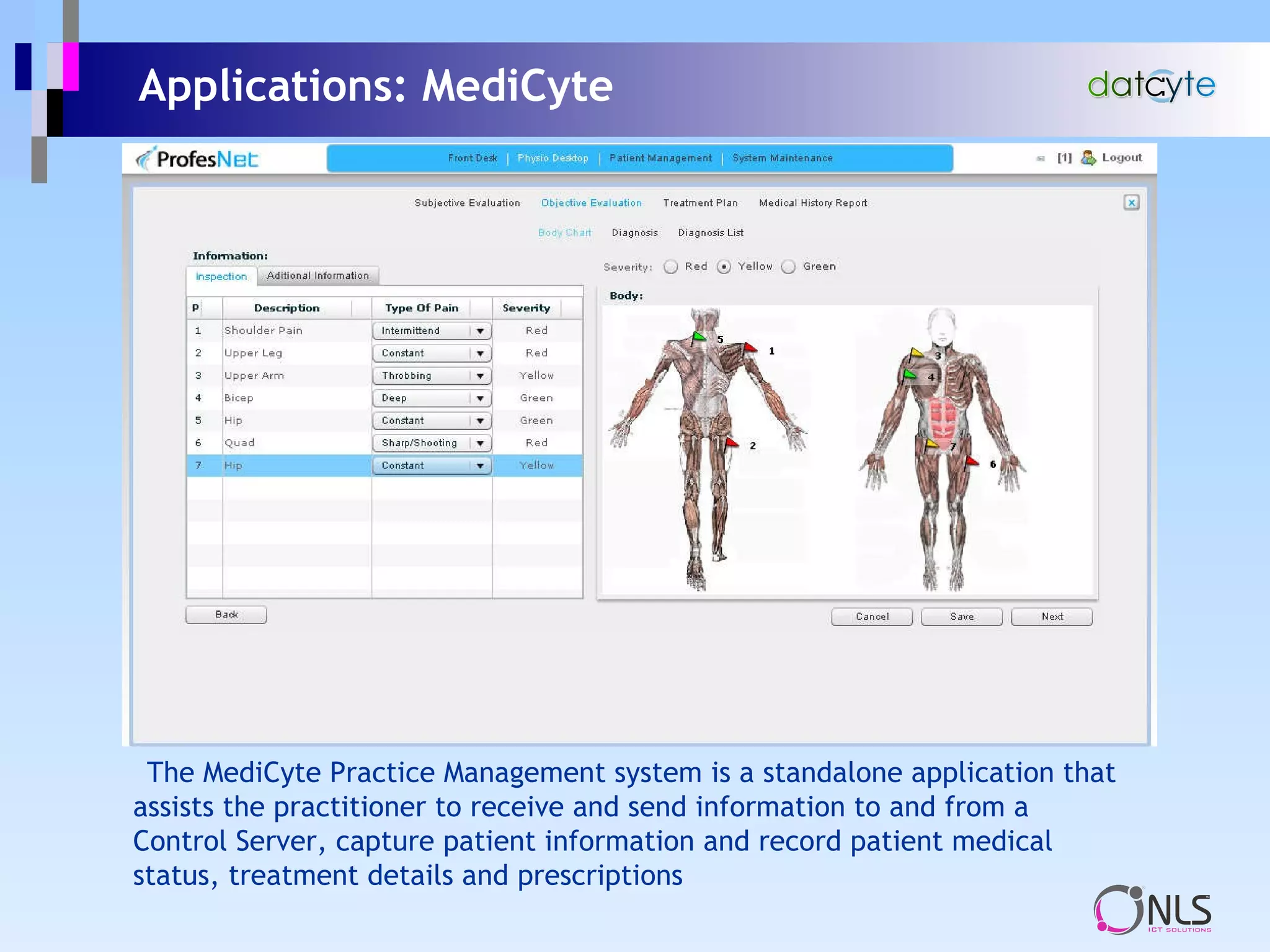The width and height of the screenshot is (1270, 952).
Task: Switch to Objective Evaluation tab
Action: click(x=591, y=203)
